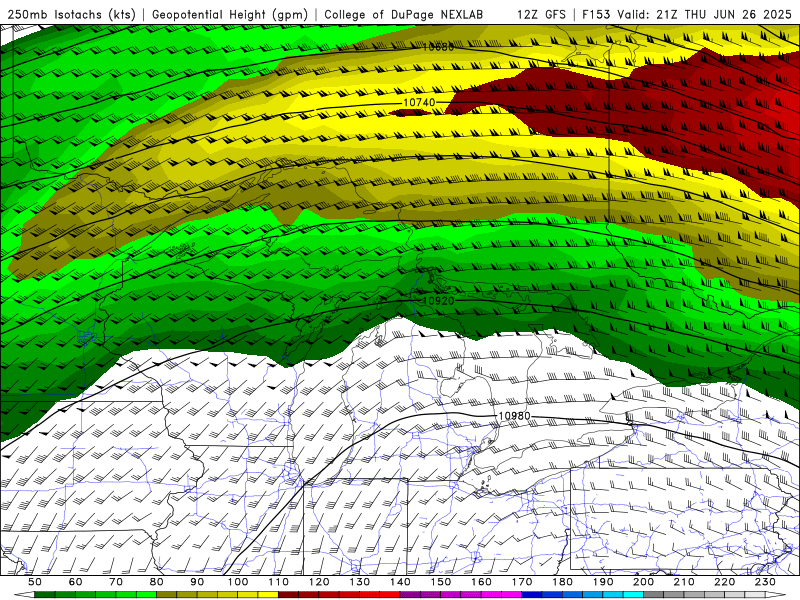Viewport: 800px width, 600px height.
Task: Click the 70 value on color scale
Action: click(116, 582)
